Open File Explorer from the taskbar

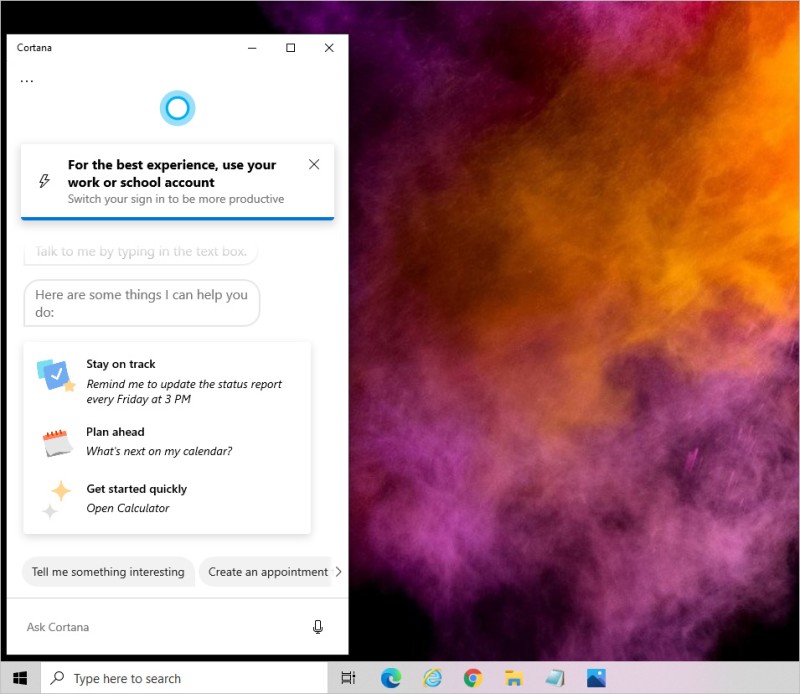[x=514, y=678]
